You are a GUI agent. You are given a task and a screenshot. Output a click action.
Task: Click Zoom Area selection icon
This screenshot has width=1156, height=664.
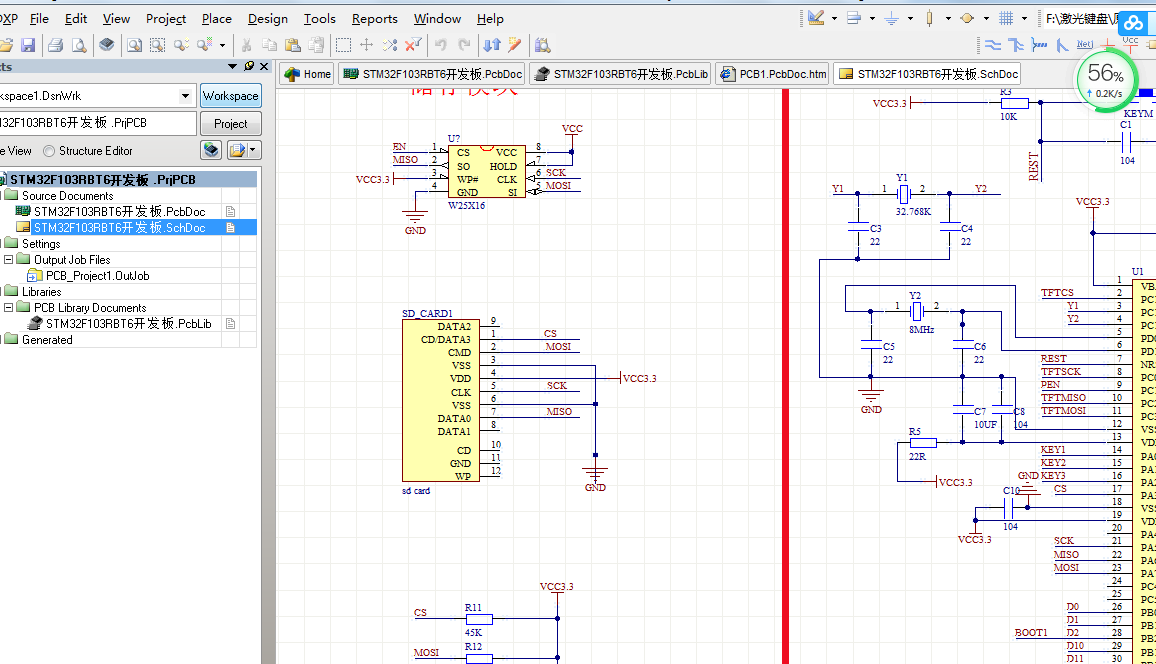tap(157, 46)
